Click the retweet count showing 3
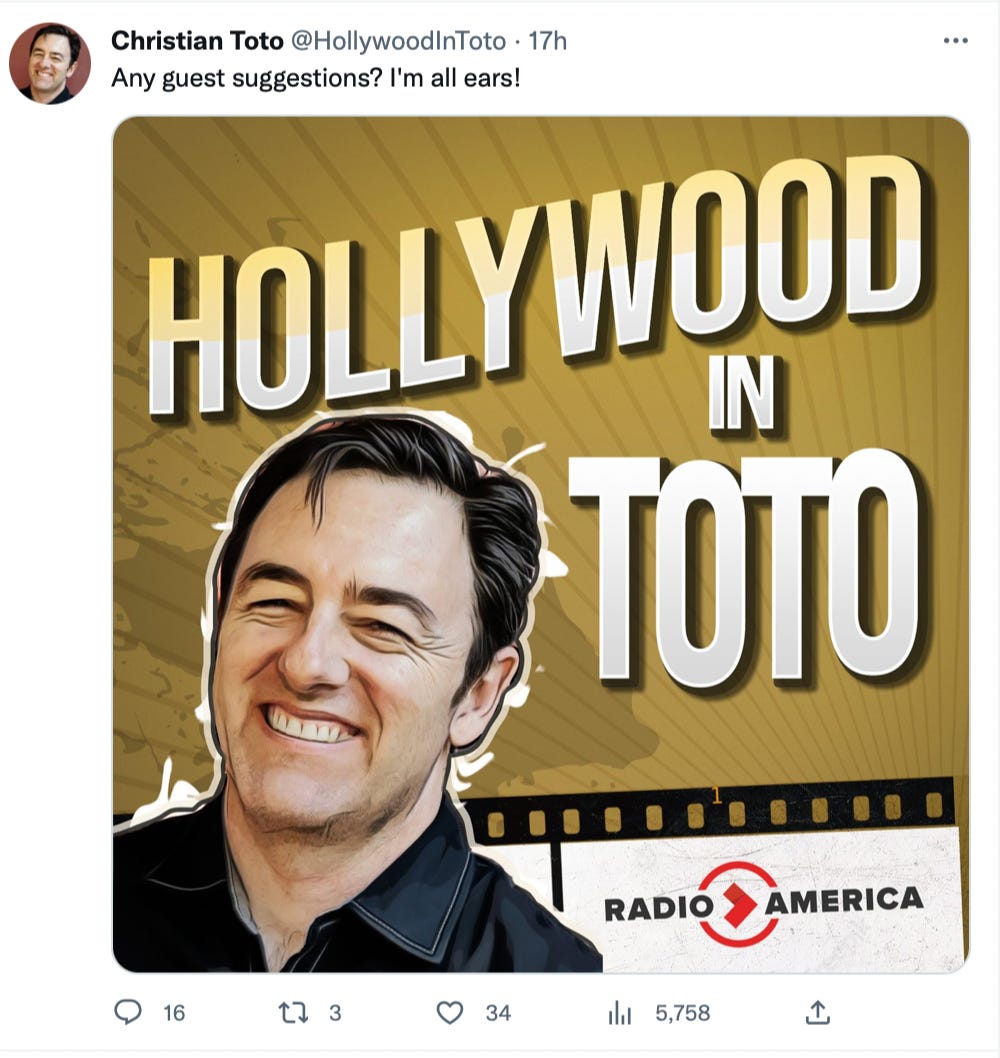This screenshot has height=1058, width=1000. pyautogui.click(x=335, y=1013)
